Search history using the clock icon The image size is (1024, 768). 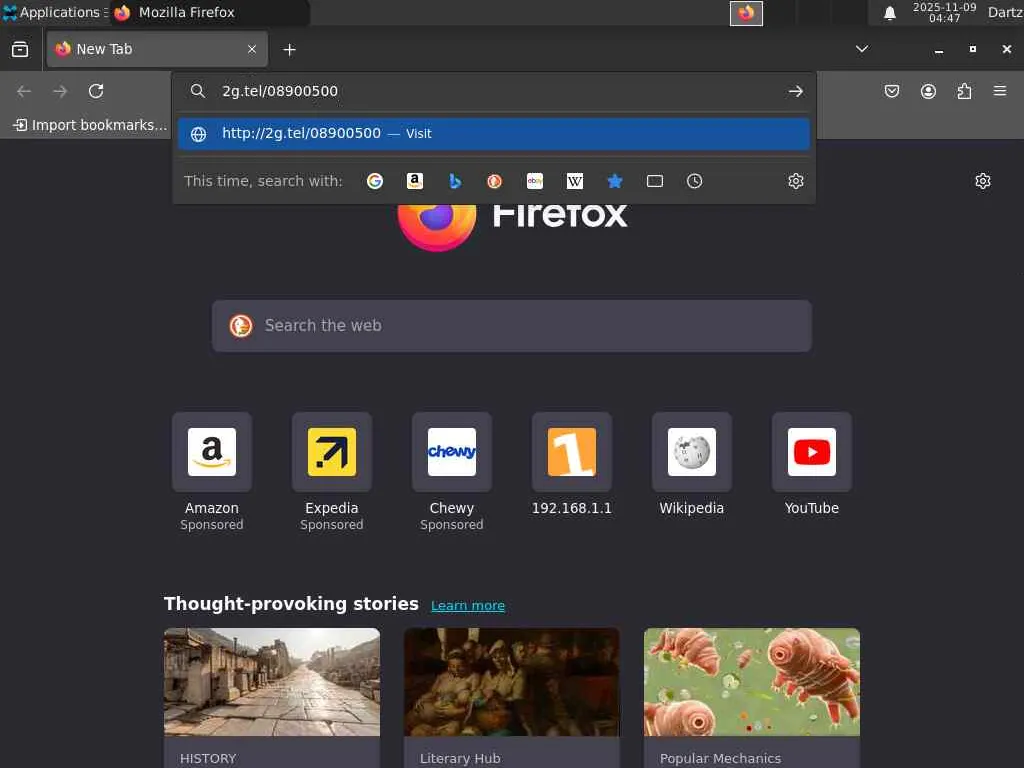pos(694,181)
